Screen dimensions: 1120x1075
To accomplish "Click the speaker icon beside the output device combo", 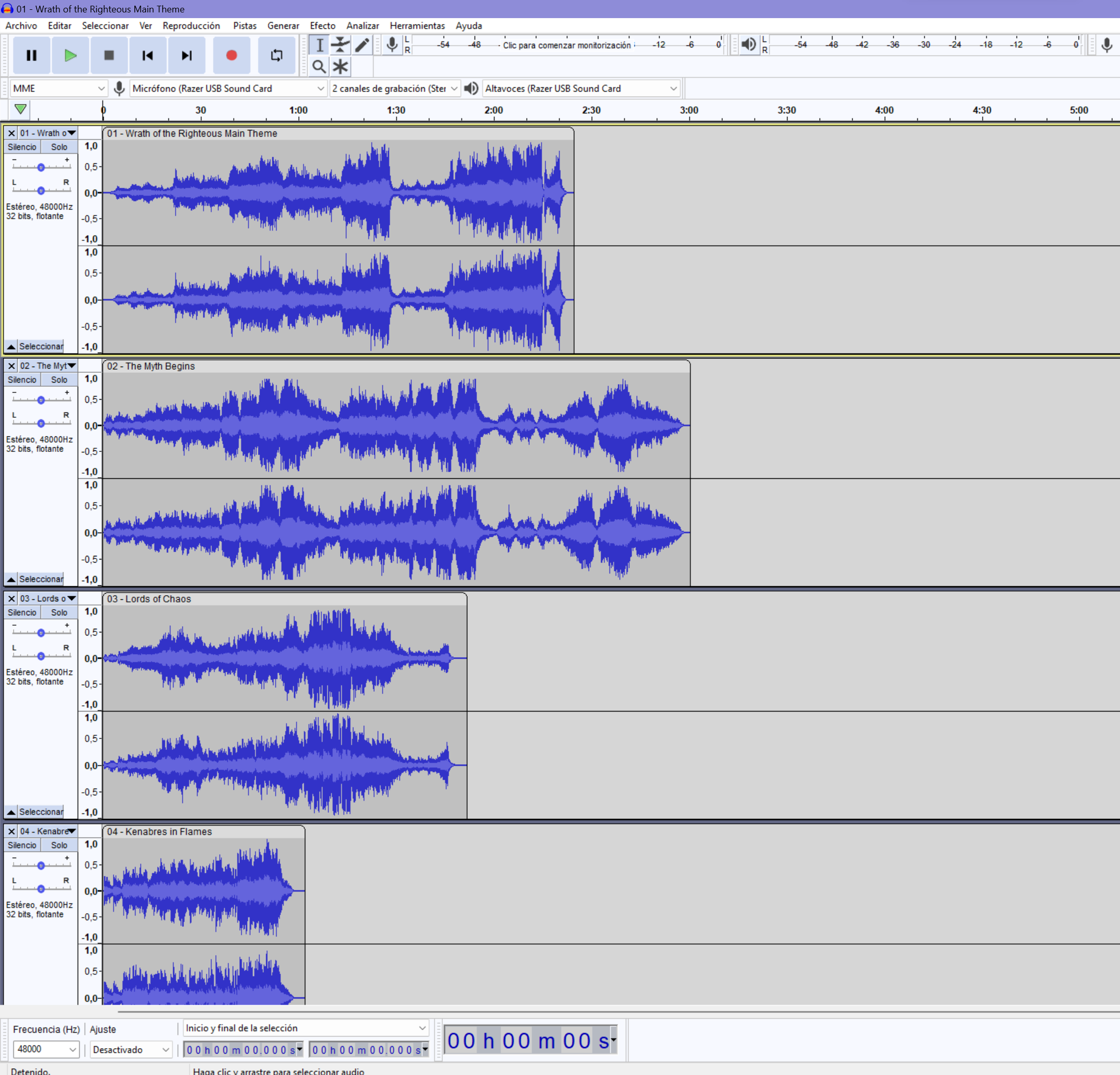I will click(x=471, y=88).
